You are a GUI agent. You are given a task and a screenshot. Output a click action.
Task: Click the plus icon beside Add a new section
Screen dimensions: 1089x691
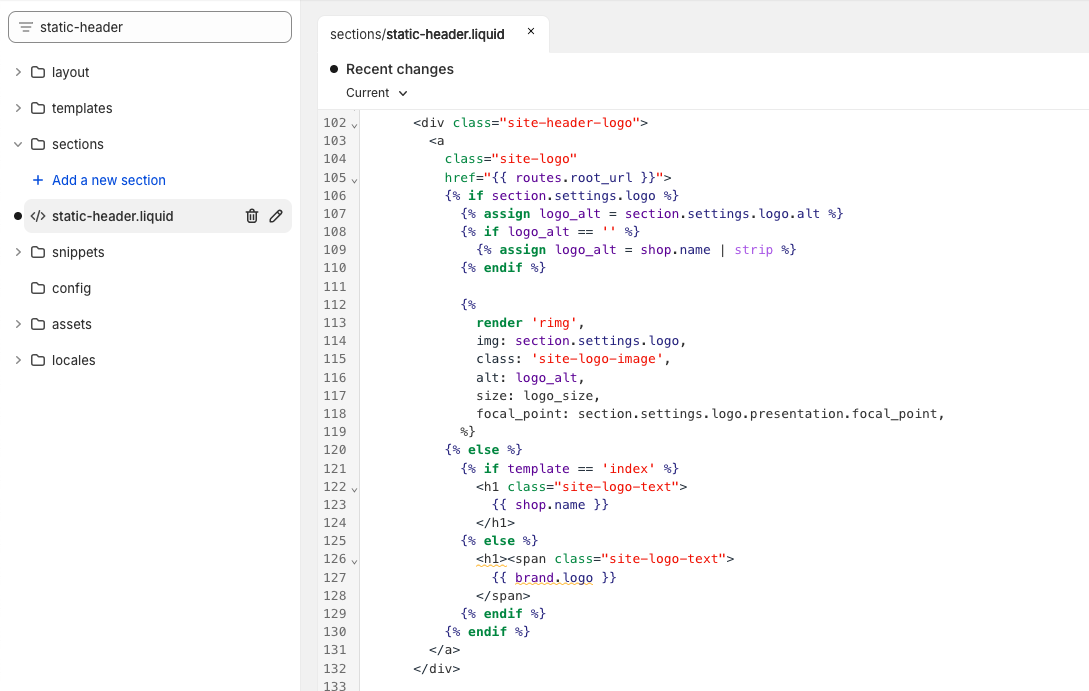(x=38, y=180)
